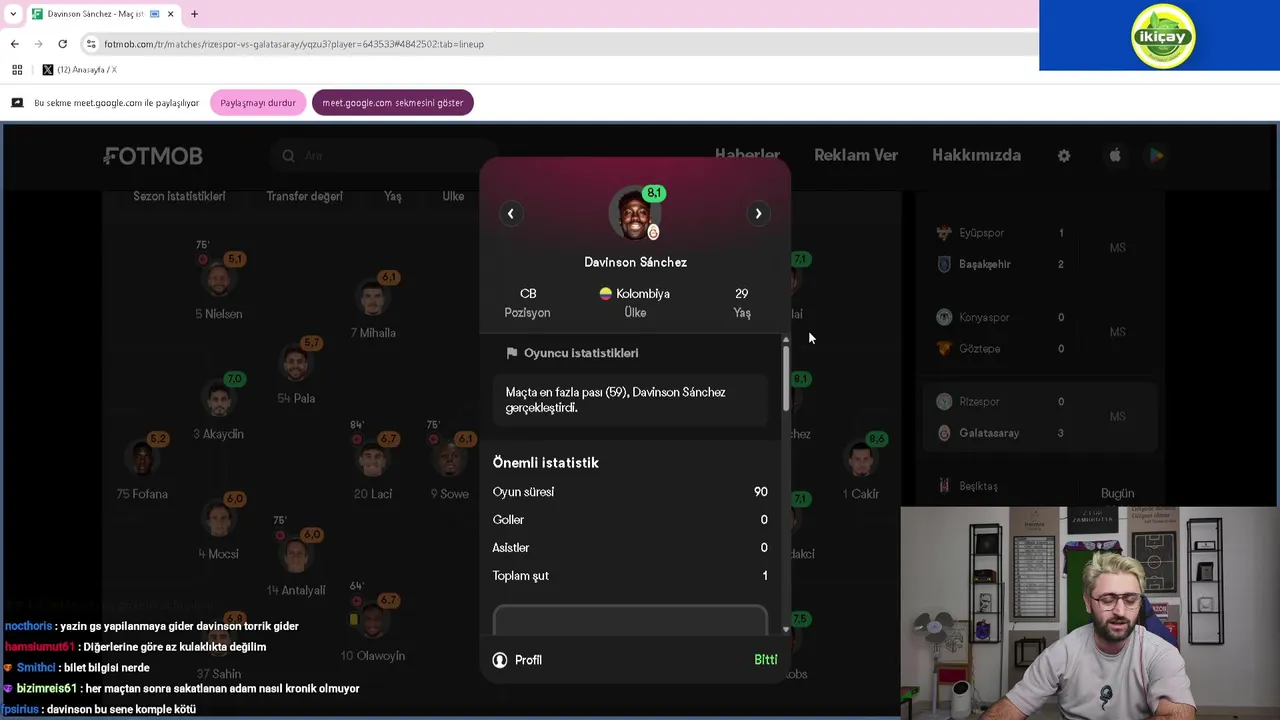Click the address bar URL

click(x=294, y=44)
